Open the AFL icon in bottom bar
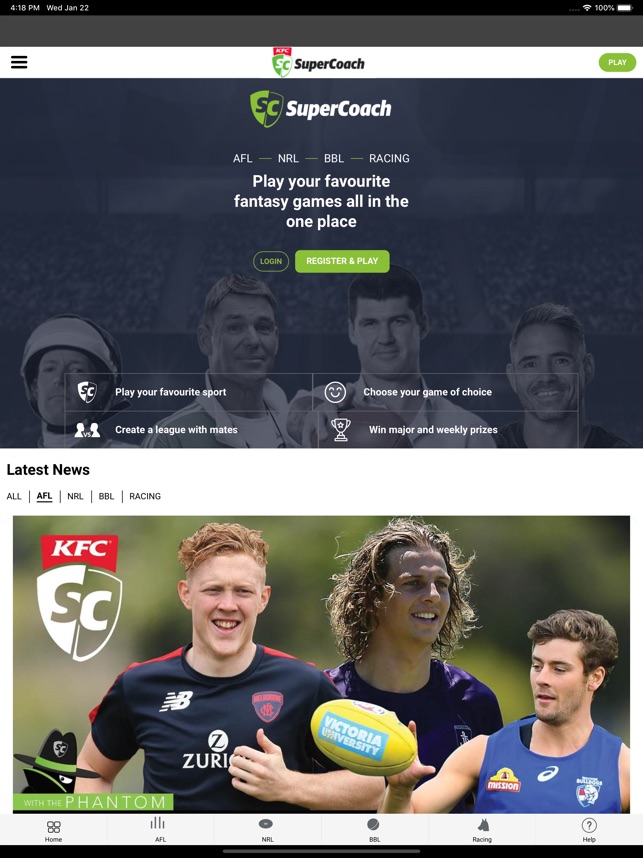This screenshot has height=858, width=643. click(x=158, y=823)
